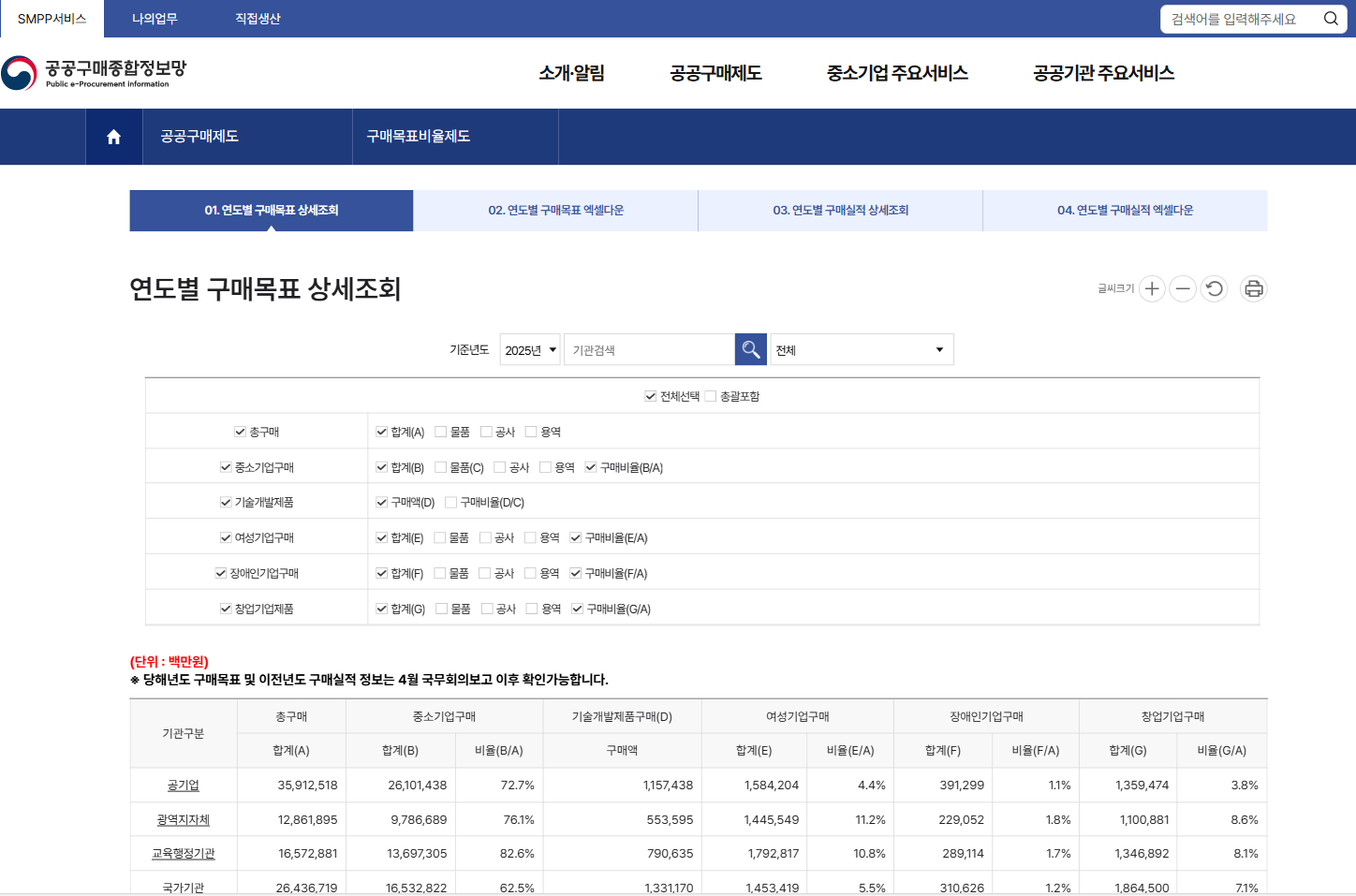Check 용역 in the 창업기업제품 row

[x=532, y=609]
